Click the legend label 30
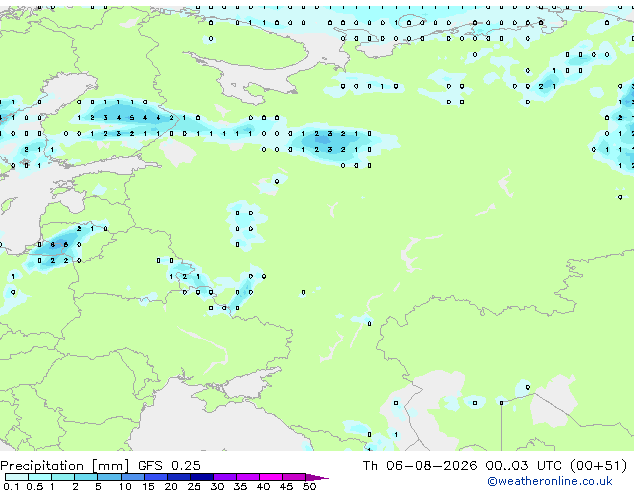 pyautogui.click(x=217, y=486)
